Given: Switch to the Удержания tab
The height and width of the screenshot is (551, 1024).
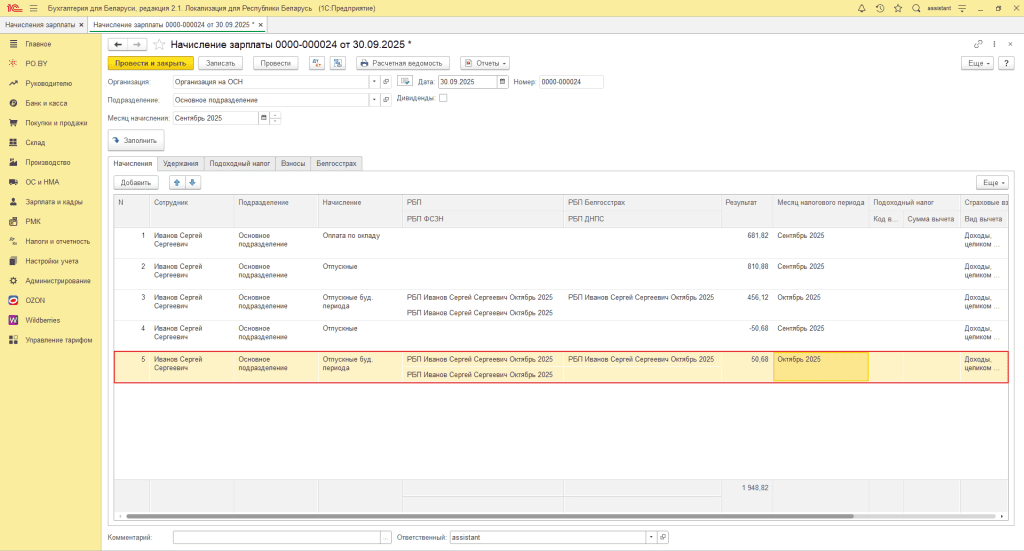Looking at the screenshot, I should (180, 163).
